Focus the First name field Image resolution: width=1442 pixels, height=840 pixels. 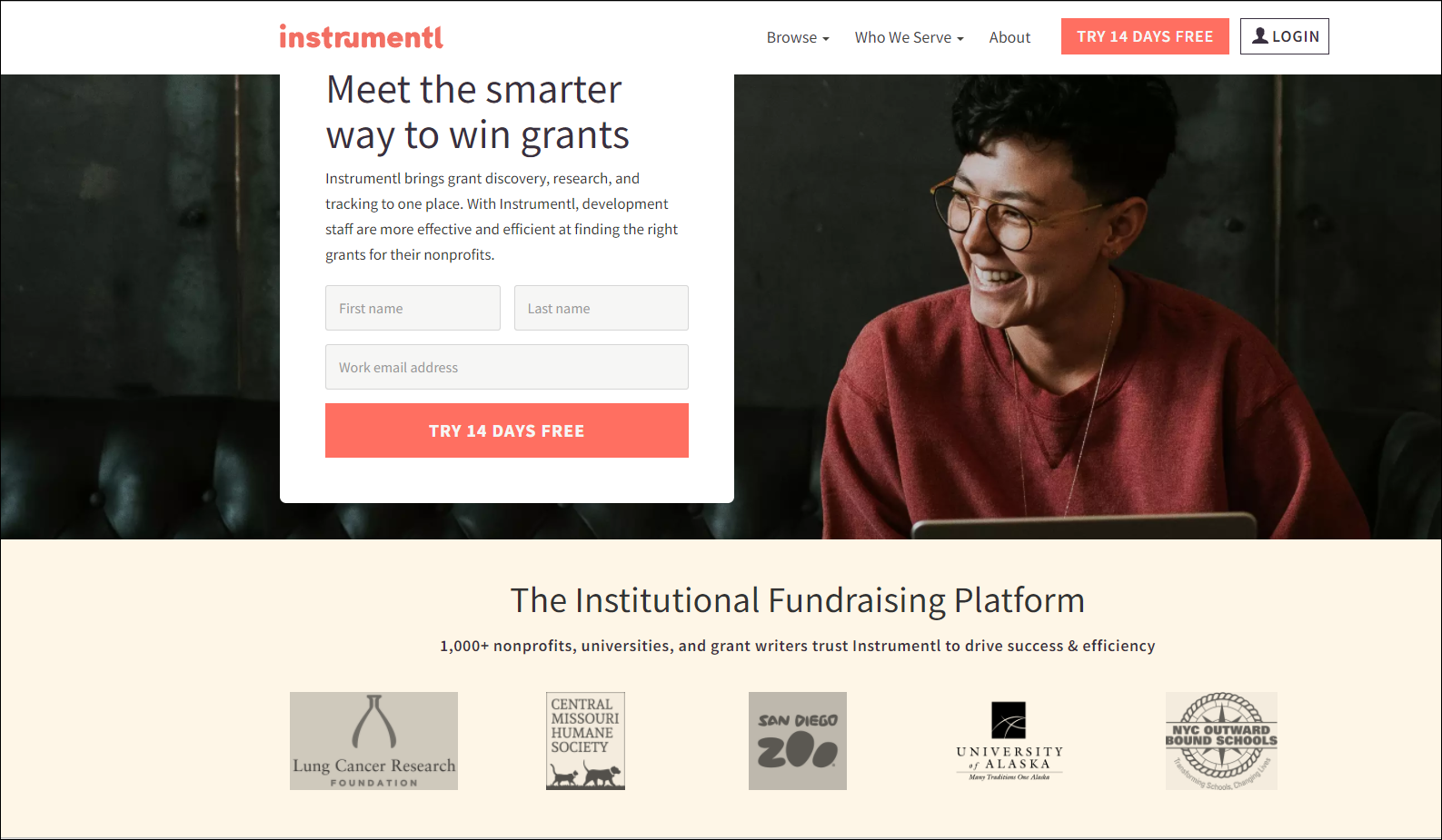coord(413,308)
